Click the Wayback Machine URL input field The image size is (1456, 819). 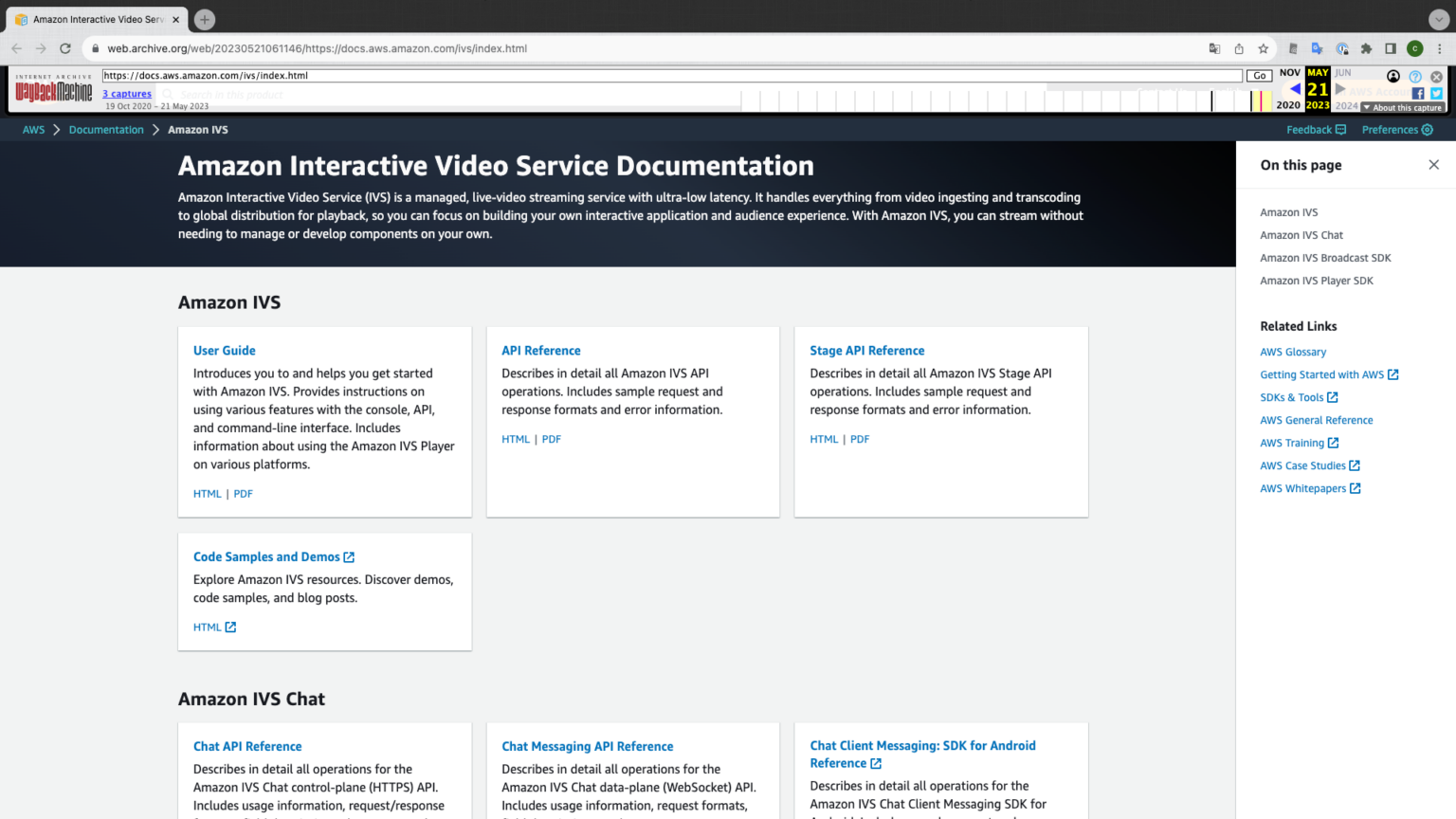pyautogui.click(x=664, y=75)
